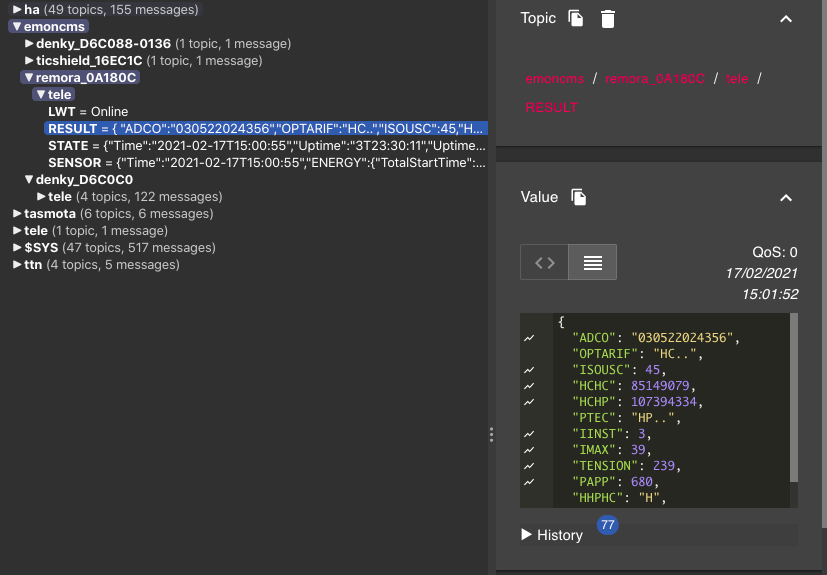827x575 pixels.
Task: Show chart for the HCHC value
Action: pos(529,386)
